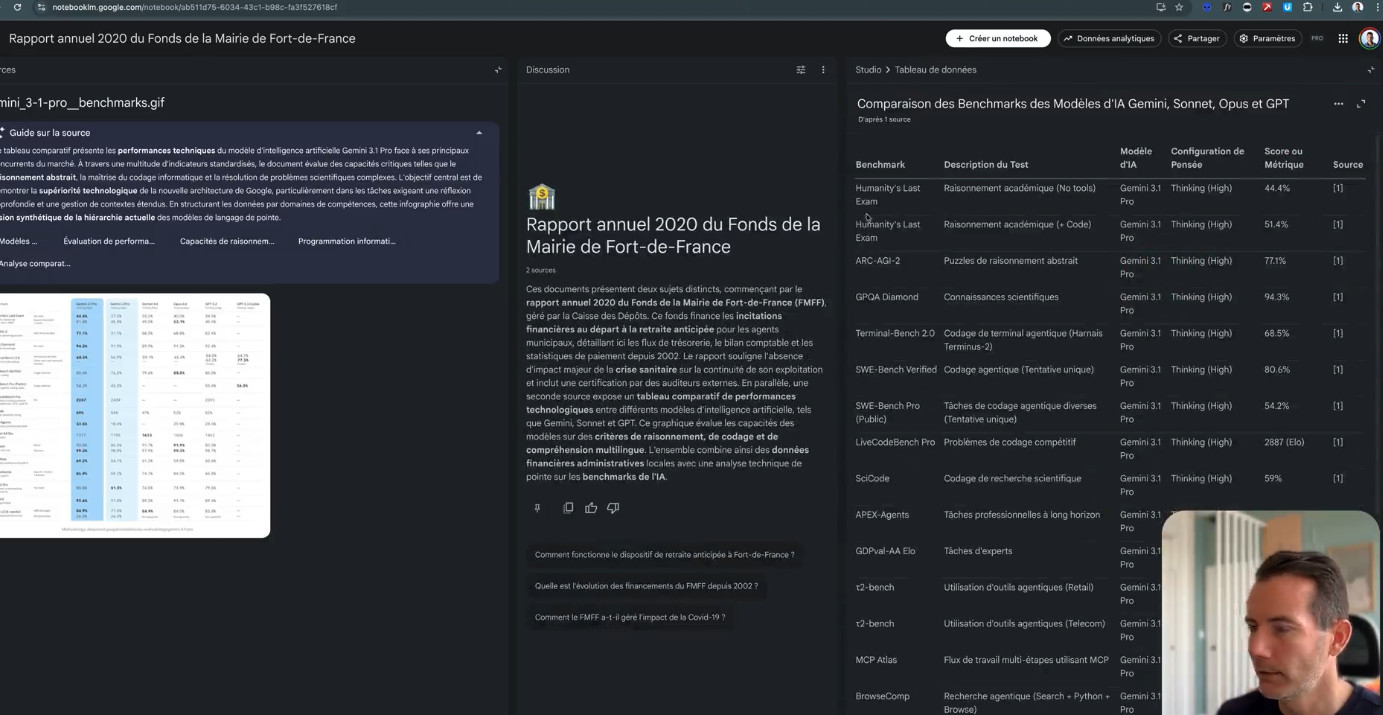Screen dimensions: 1383x715
Task: Click the Partager button
Action: pyautogui.click(x=1197, y=39)
